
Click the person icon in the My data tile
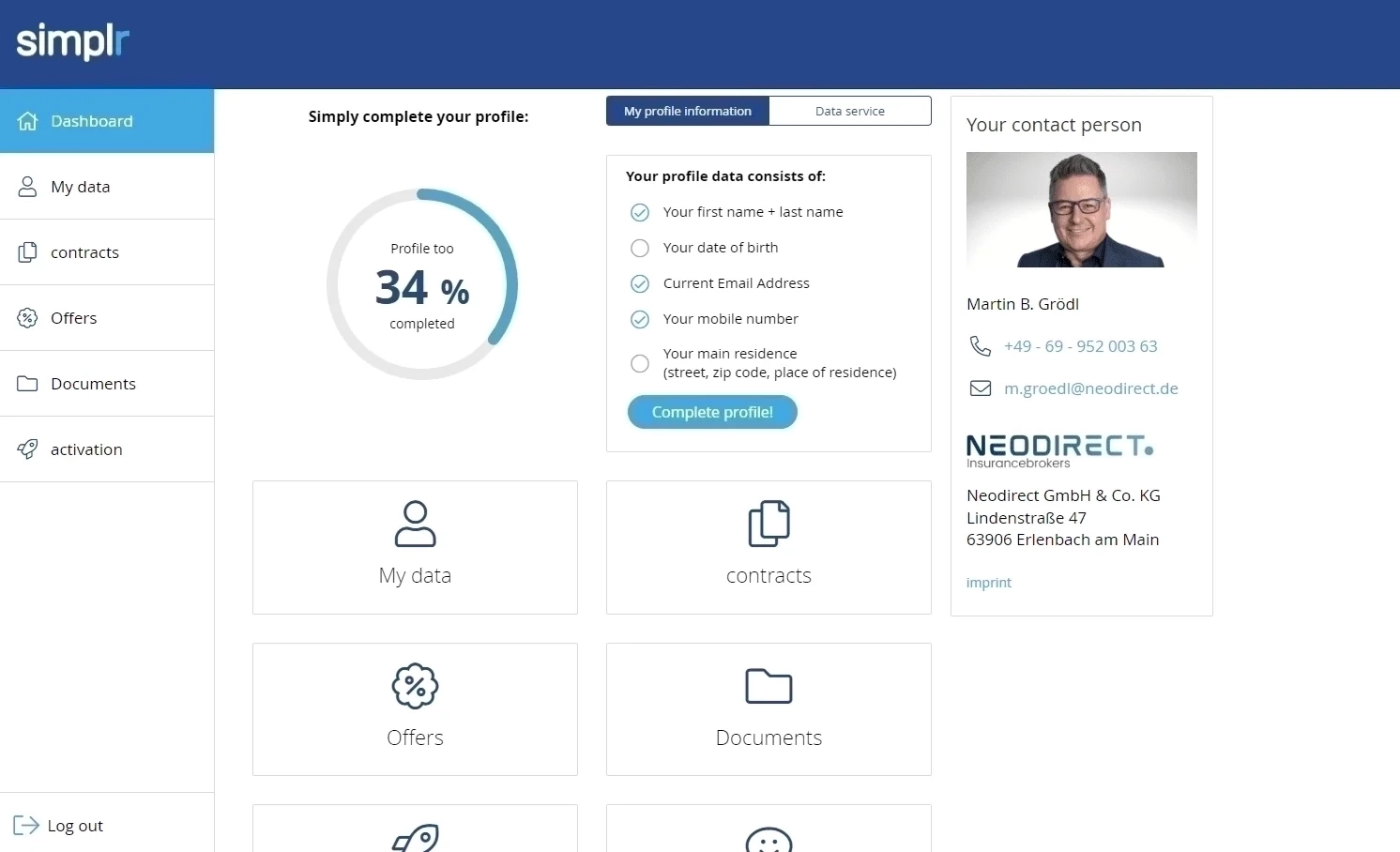415,524
